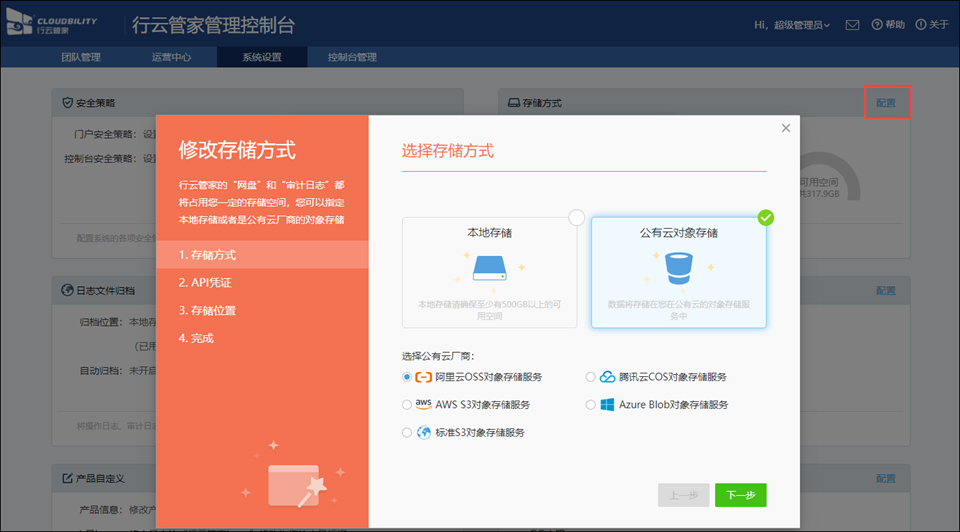Close the storage dialog with X

tap(786, 128)
